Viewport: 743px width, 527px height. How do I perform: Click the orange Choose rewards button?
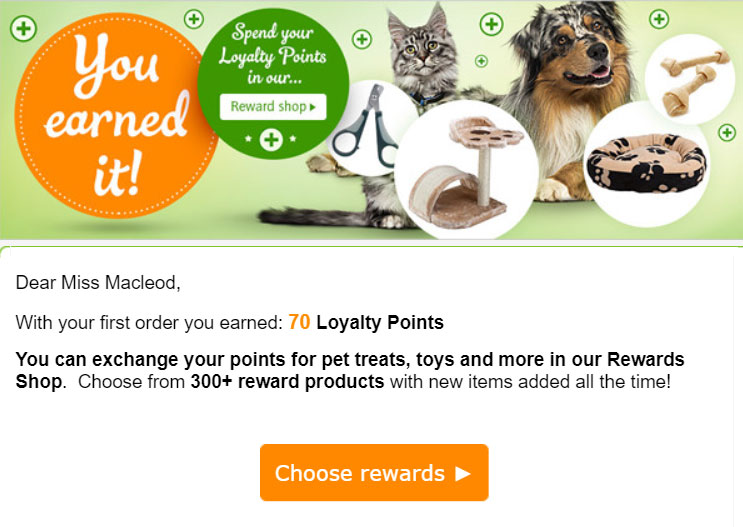(374, 472)
